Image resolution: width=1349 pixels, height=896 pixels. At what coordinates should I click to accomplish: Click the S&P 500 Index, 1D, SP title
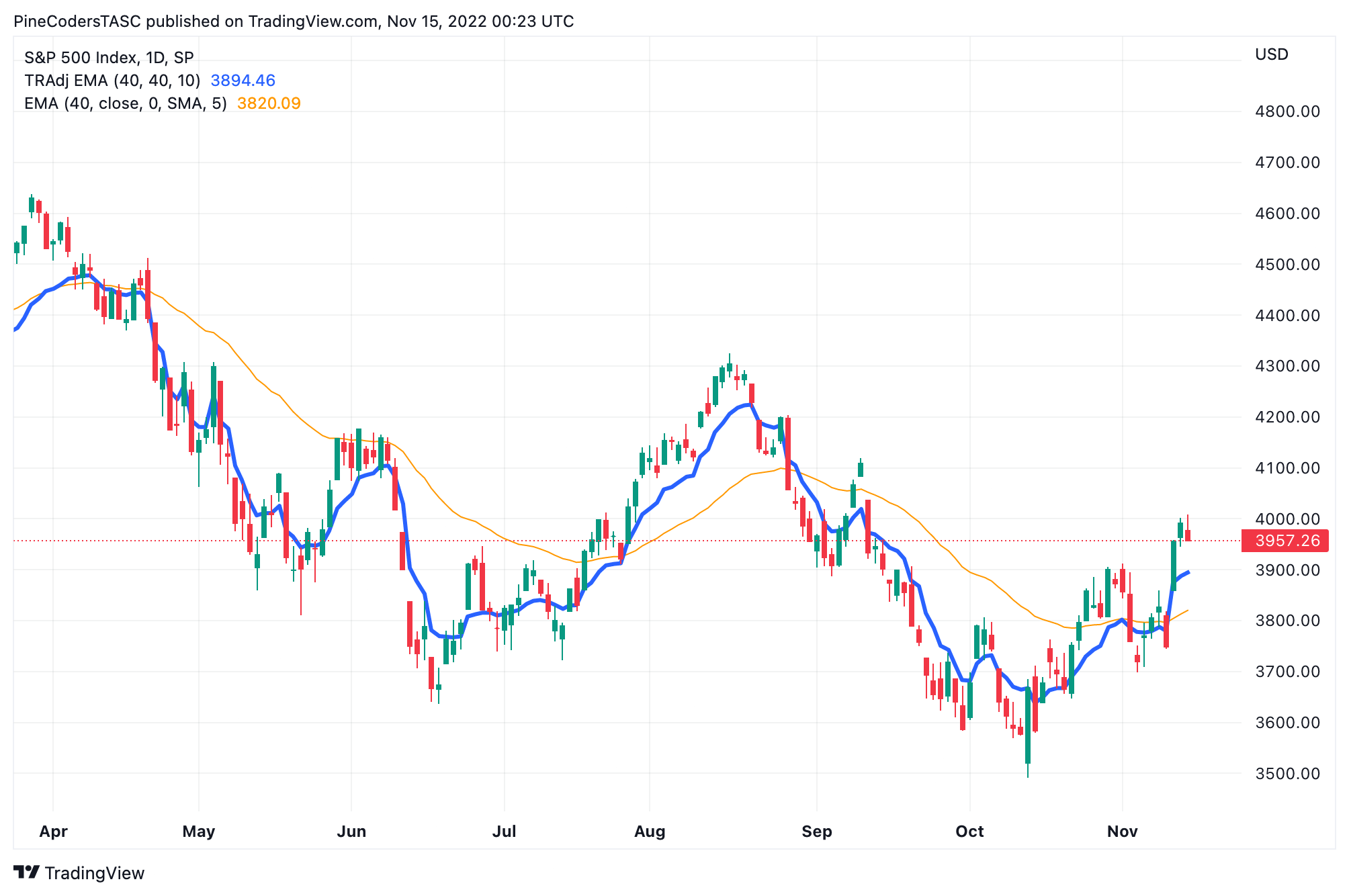click(109, 58)
